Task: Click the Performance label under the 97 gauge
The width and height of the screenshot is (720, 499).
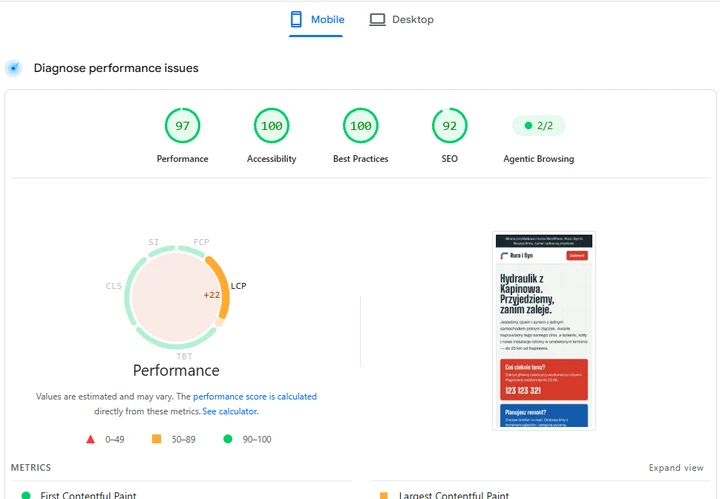Action: 182,159
